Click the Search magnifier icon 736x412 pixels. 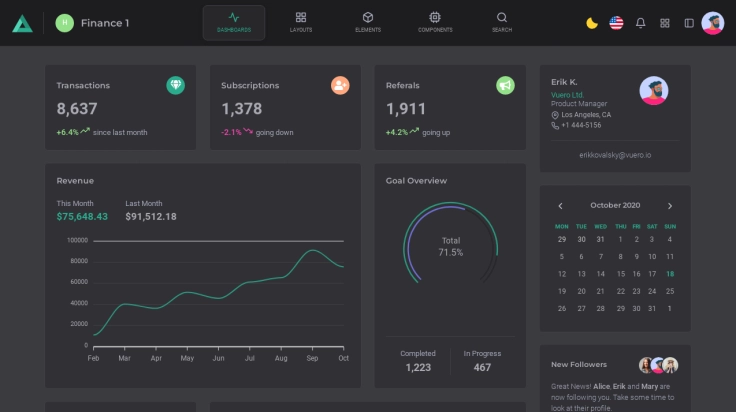point(502,22)
